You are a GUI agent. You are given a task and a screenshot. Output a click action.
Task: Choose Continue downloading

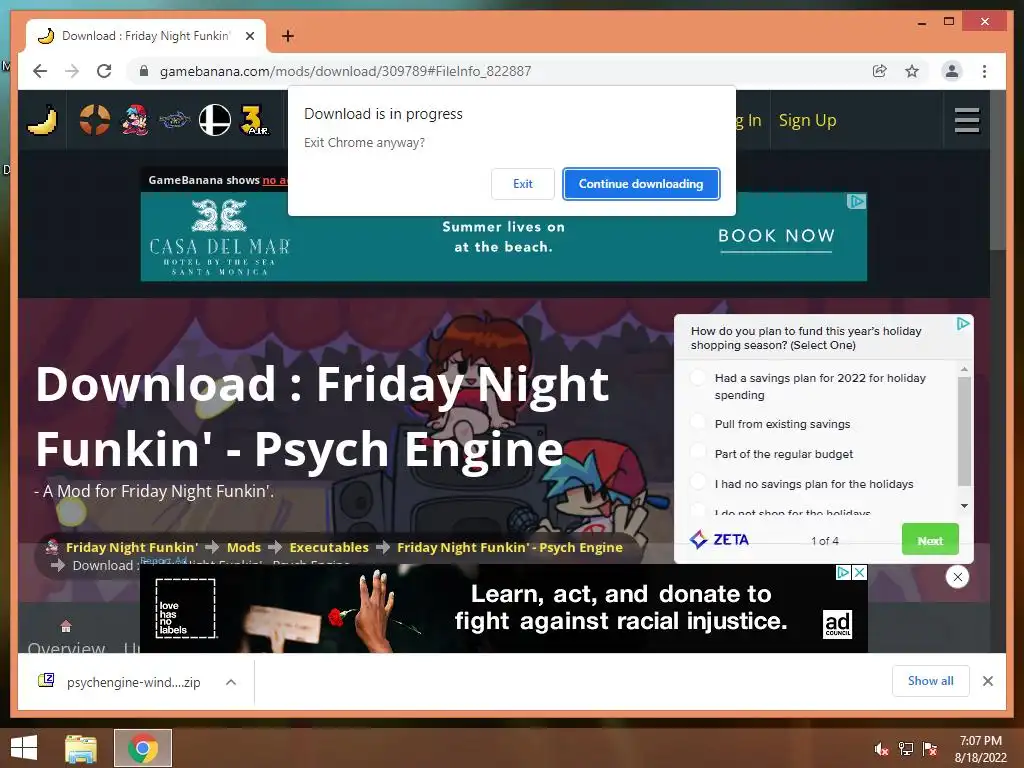641,184
